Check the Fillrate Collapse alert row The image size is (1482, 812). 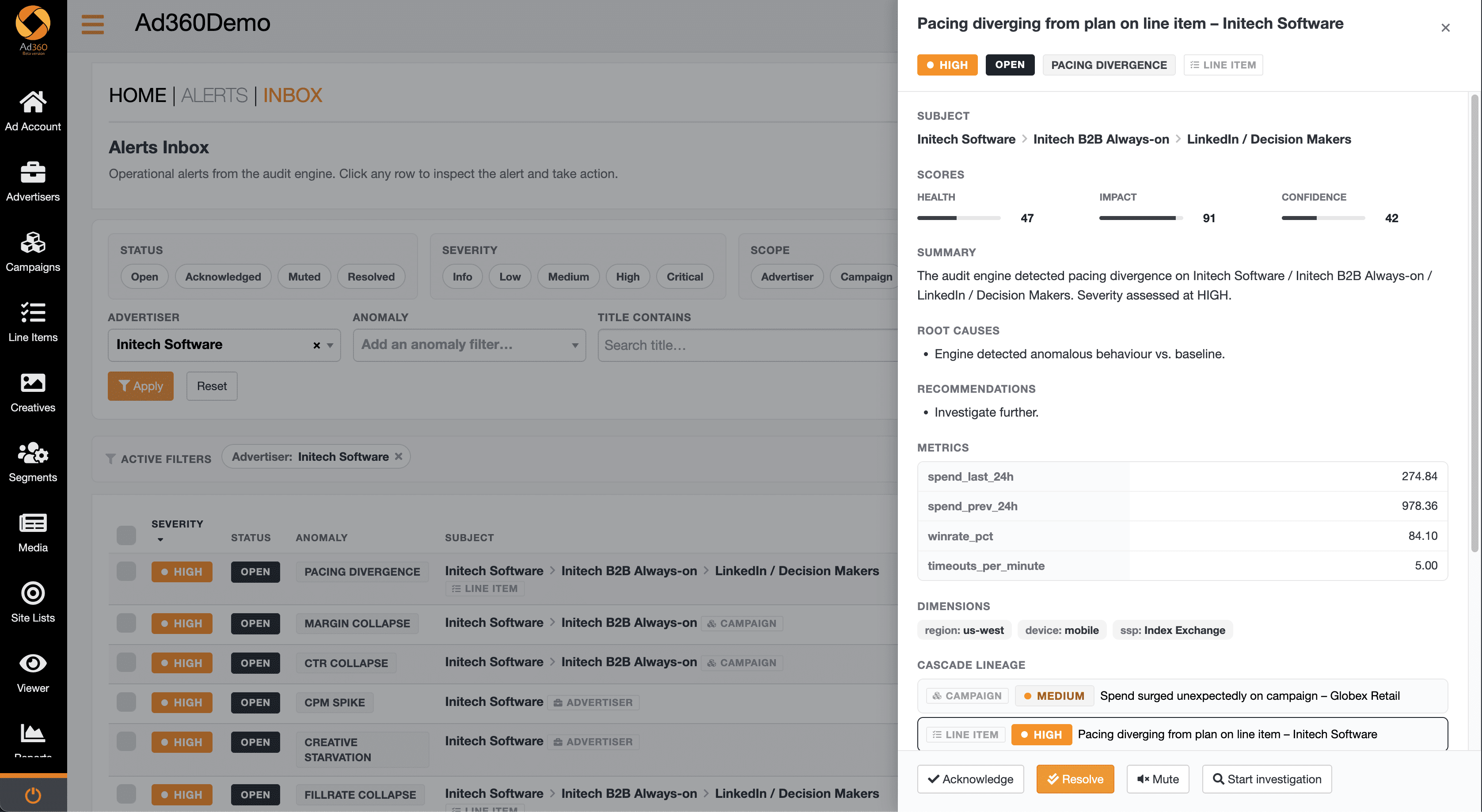[126, 794]
